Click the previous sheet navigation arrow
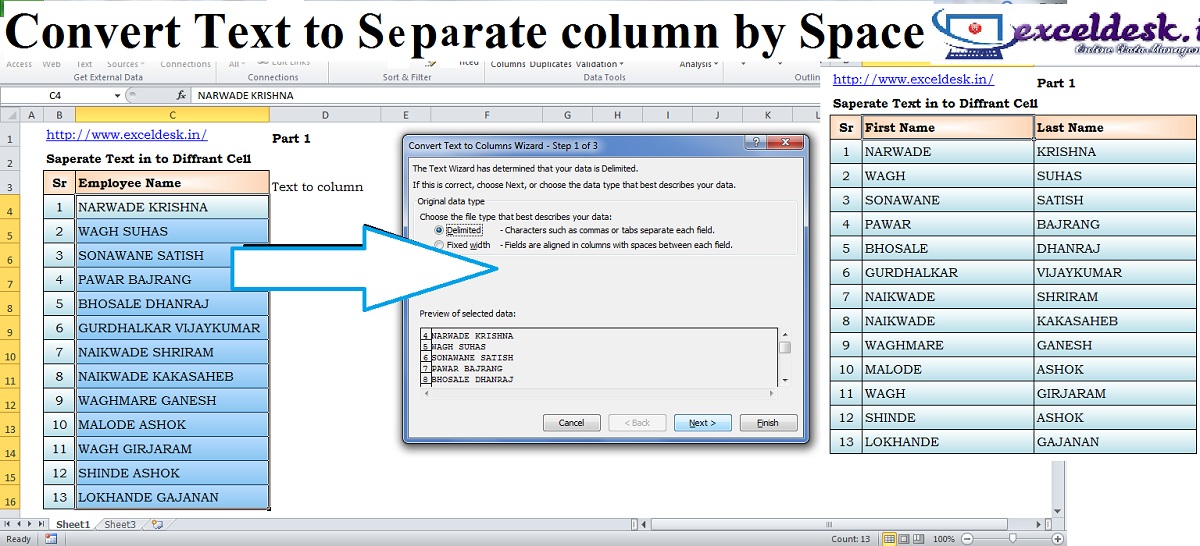This screenshot has height=546, width=1200. (20, 524)
